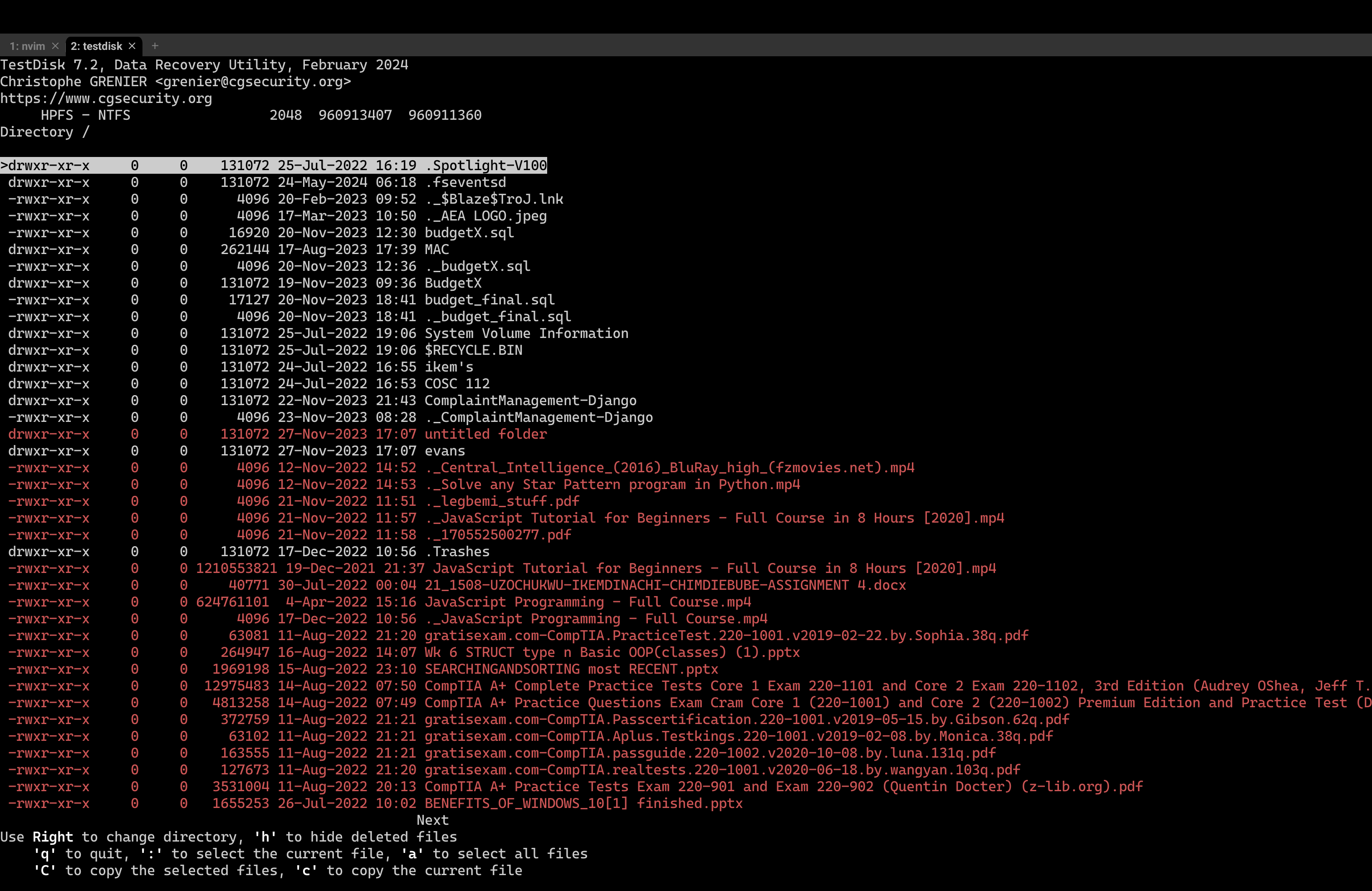This screenshot has height=891, width=1372.
Task: Click the cgsecurity.org website URL
Action: [106, 98]
